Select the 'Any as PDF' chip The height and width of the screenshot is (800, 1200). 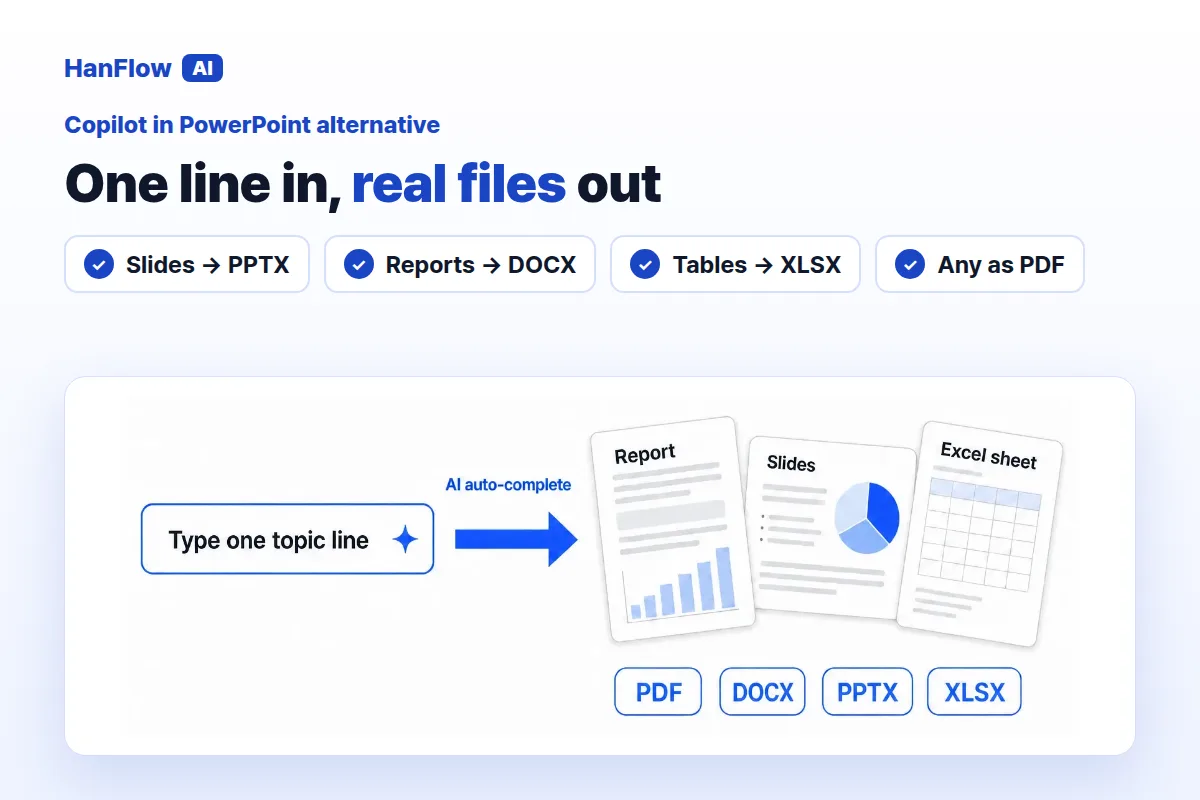[980, 264]
